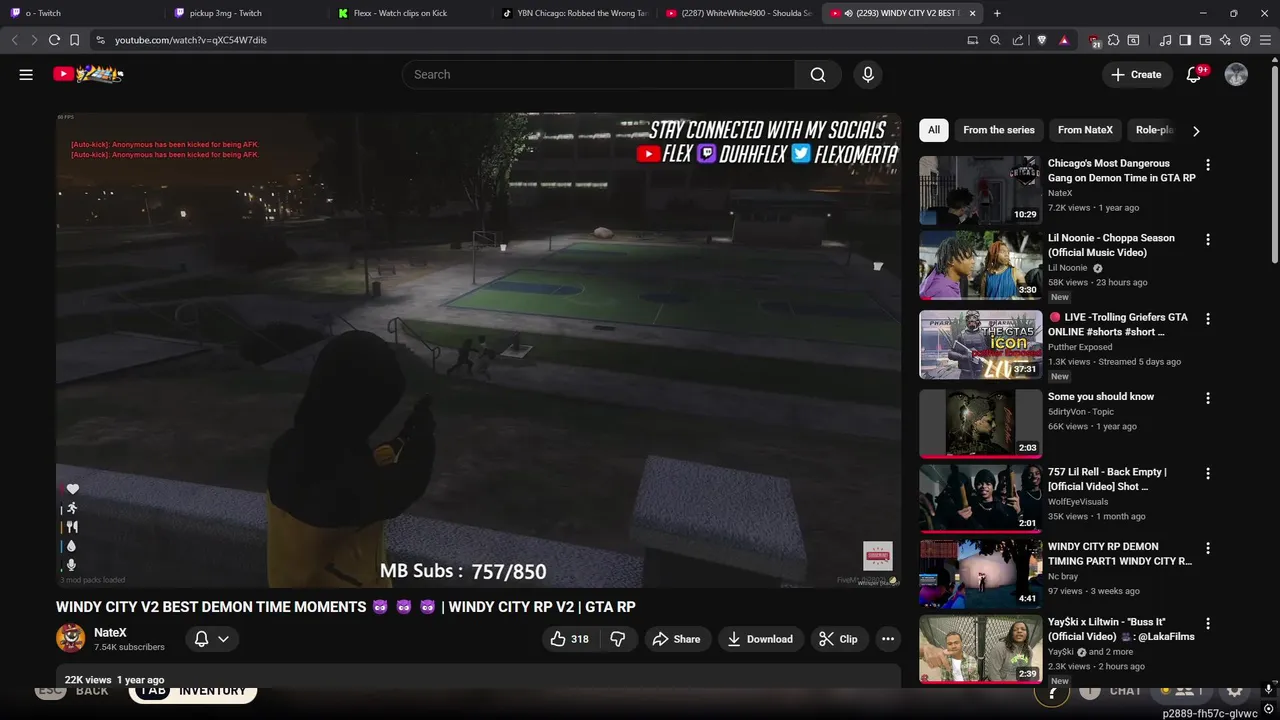Open a new browser tab
The height and width of the screenshot is (720, 1280).
[997, 13]
